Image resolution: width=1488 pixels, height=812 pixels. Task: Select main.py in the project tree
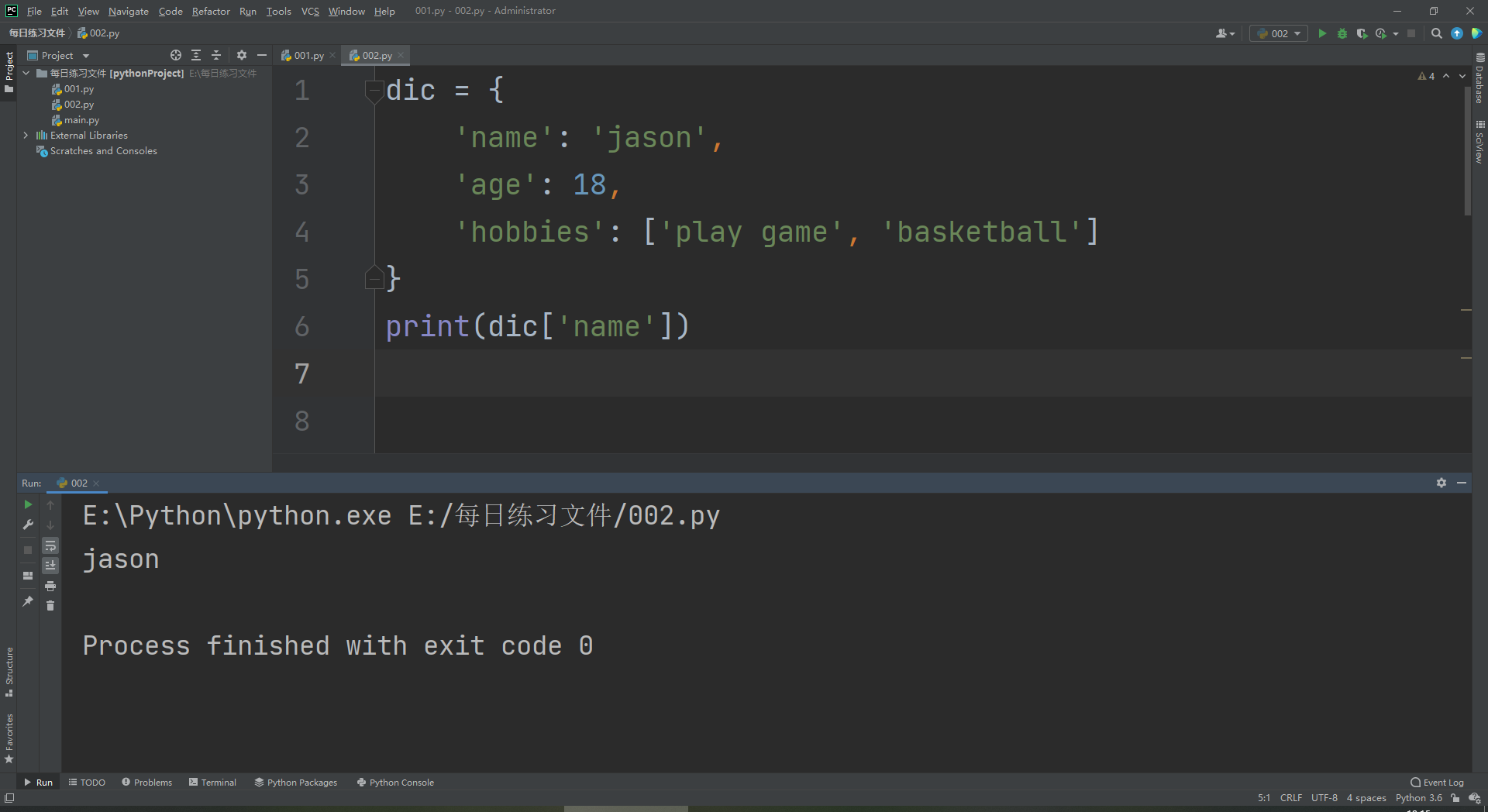coord(75,120)
